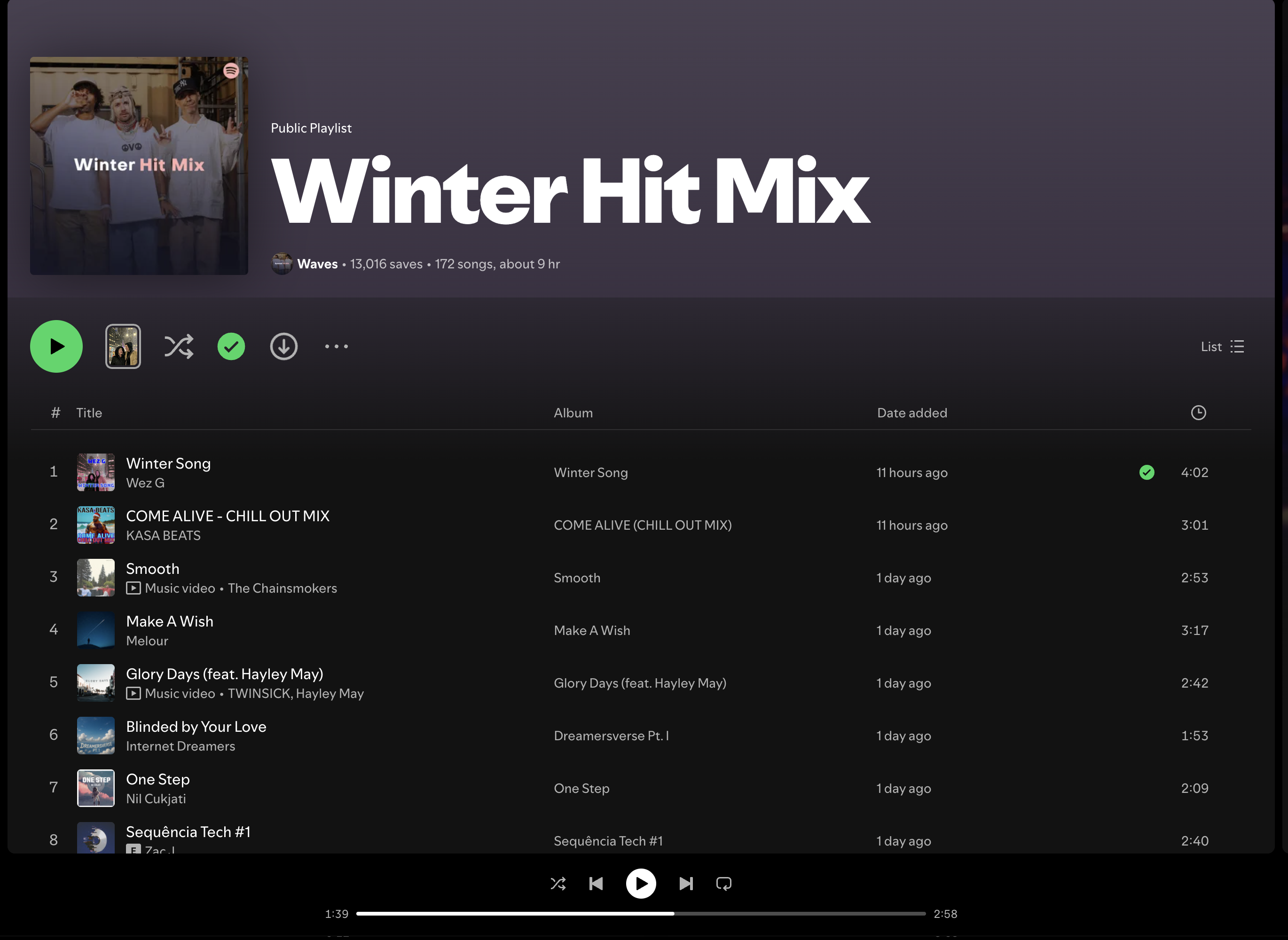This screenshot has height=940, width=1288.
Task: Sort by the Album column header
Action: point(573,413)
